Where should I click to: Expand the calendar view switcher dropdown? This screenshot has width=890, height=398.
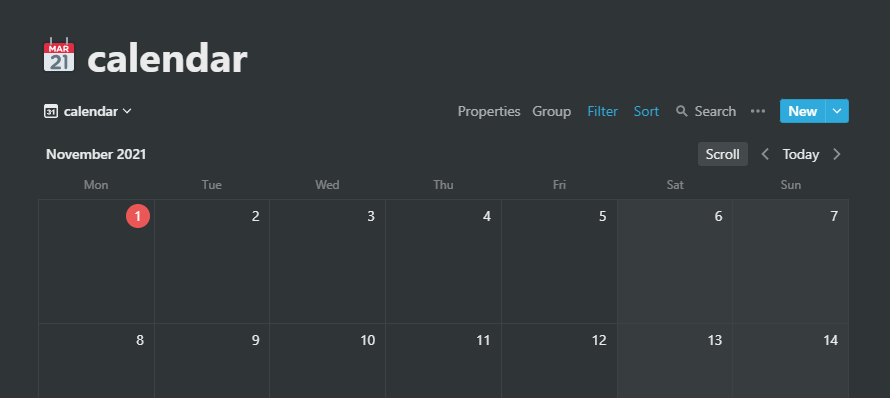[127, 111]
